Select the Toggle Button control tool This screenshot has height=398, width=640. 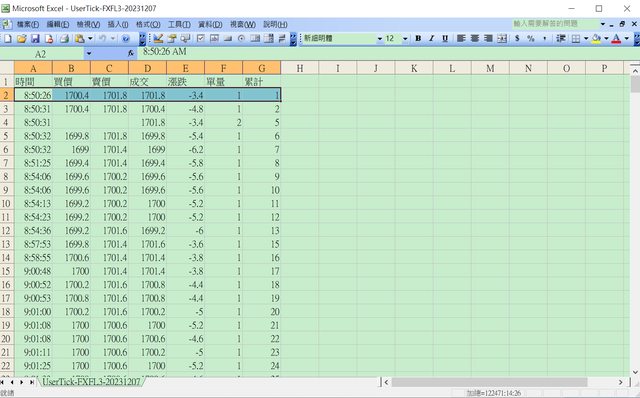[282, 38]
